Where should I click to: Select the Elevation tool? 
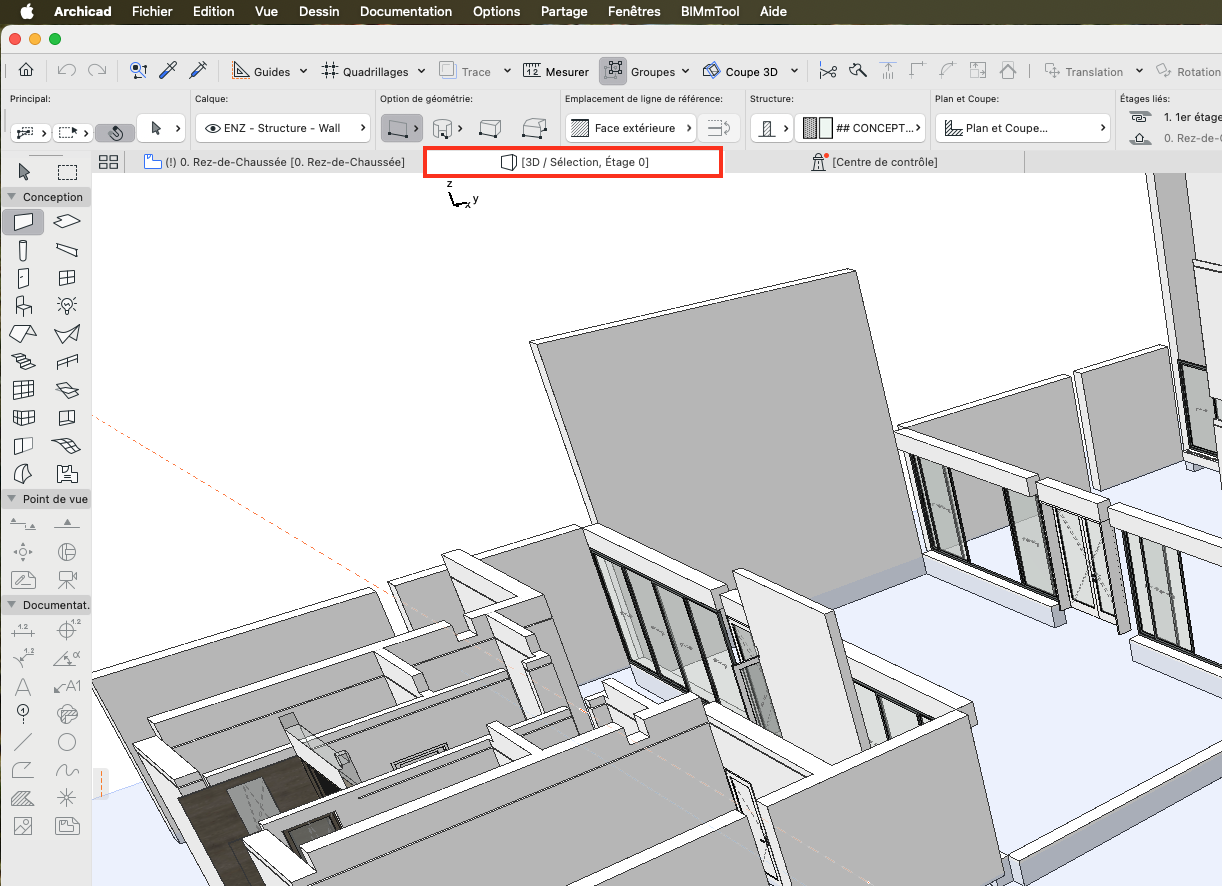(x=67, y=523)
